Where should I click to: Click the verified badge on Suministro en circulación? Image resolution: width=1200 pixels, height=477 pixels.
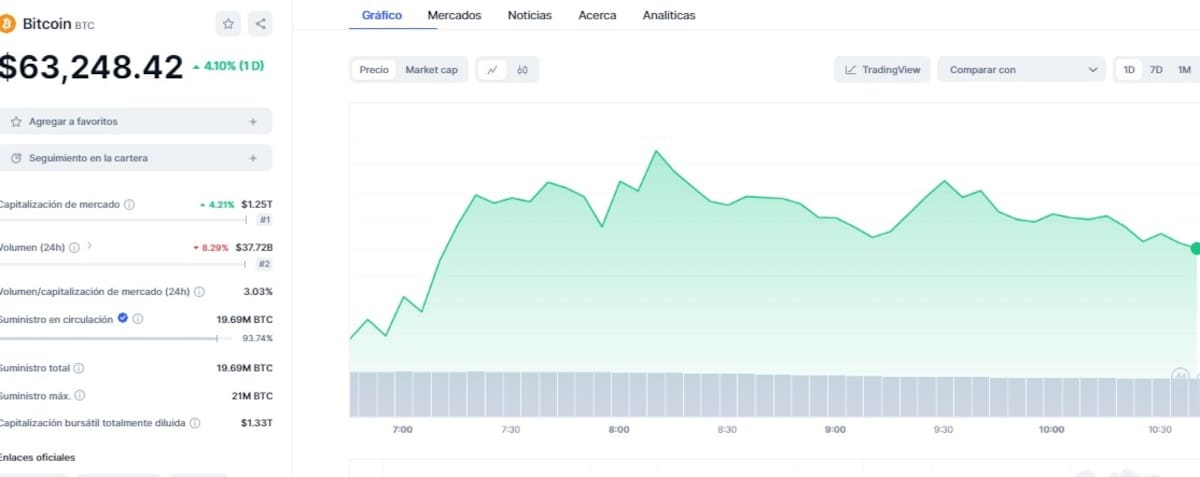[x=122, y=318]
